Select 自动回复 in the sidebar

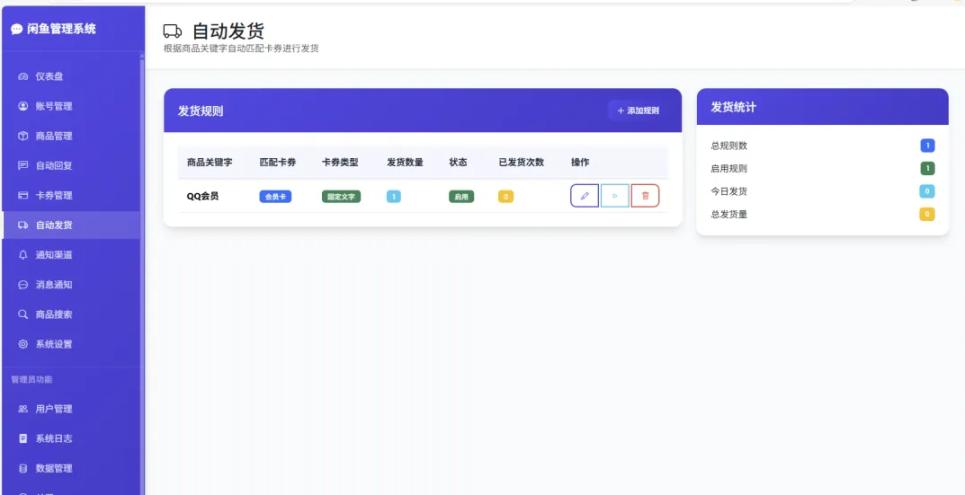(71, 165)
